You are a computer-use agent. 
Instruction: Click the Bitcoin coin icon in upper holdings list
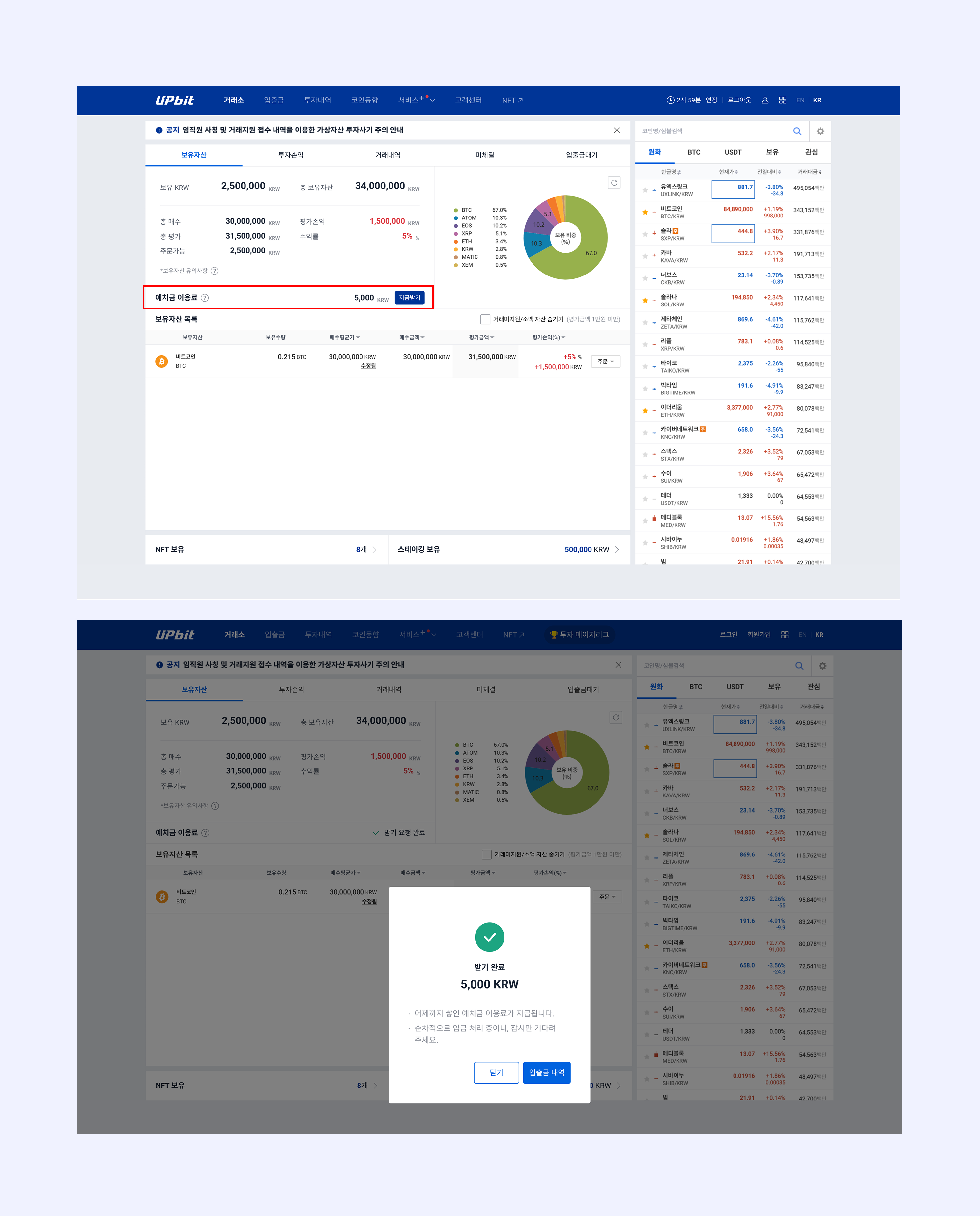161,361
